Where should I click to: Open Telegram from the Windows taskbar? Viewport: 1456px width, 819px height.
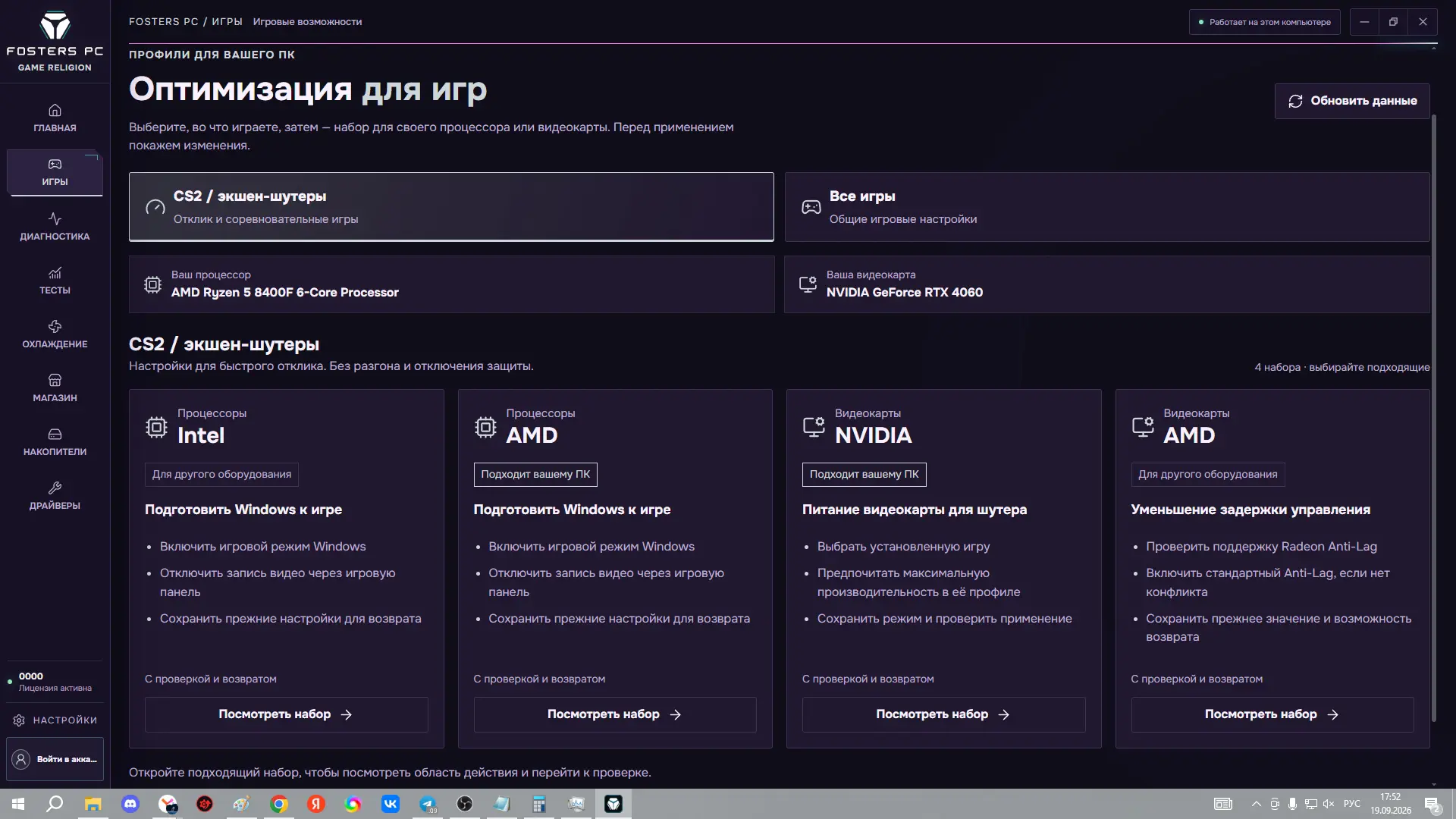(428, 804)
